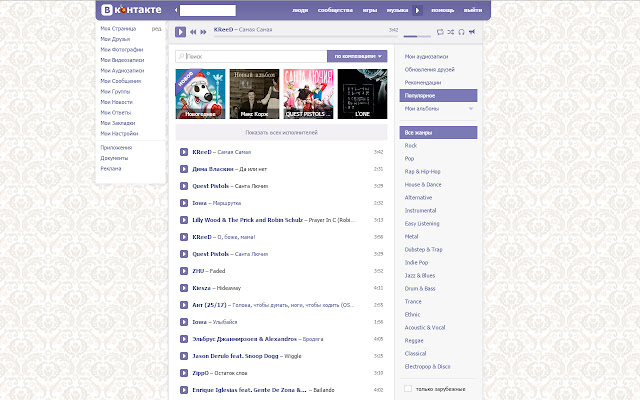Click the header search field

[x=208, y=10]
